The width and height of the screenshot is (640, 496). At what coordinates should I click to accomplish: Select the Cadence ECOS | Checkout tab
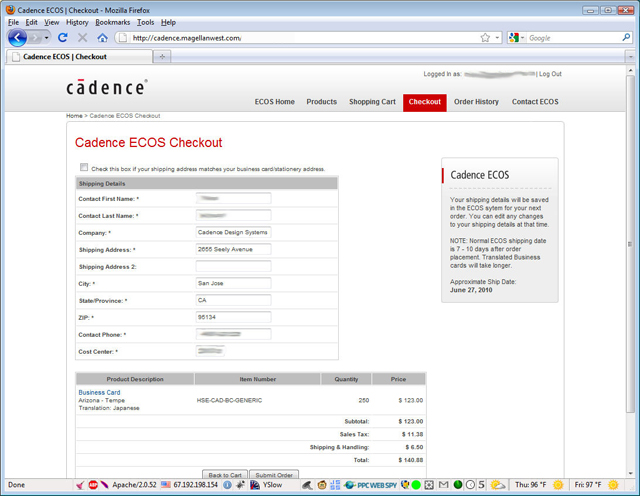click(79, 57)
